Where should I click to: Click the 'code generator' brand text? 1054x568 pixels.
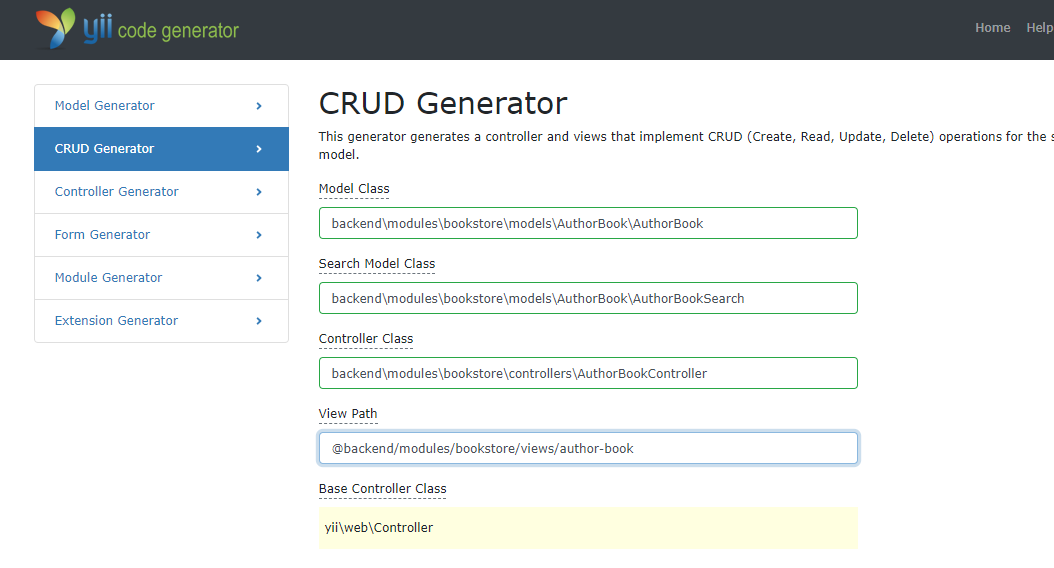coord(178,31)
